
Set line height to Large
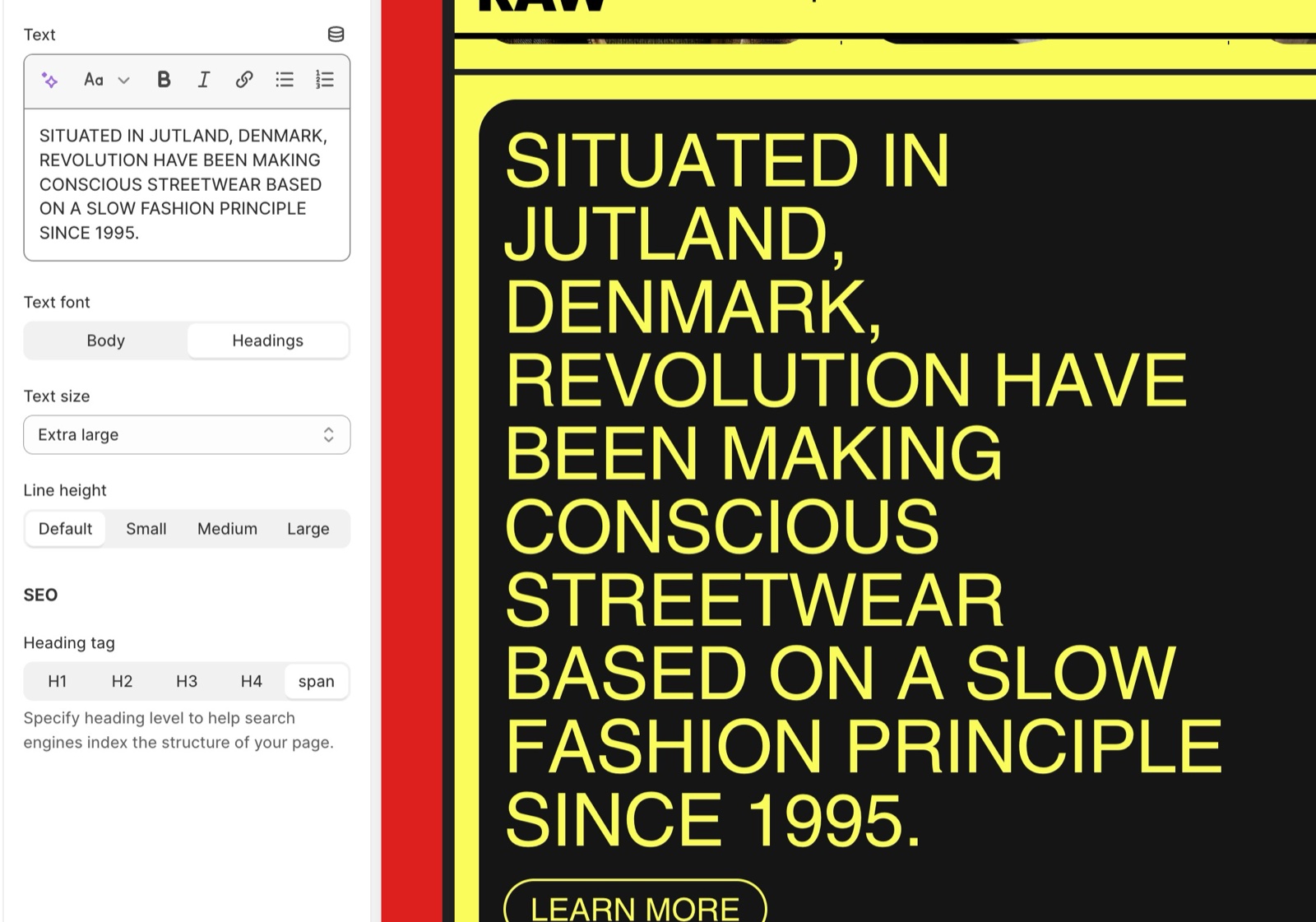pyautogui.click(x=308, y=529)
